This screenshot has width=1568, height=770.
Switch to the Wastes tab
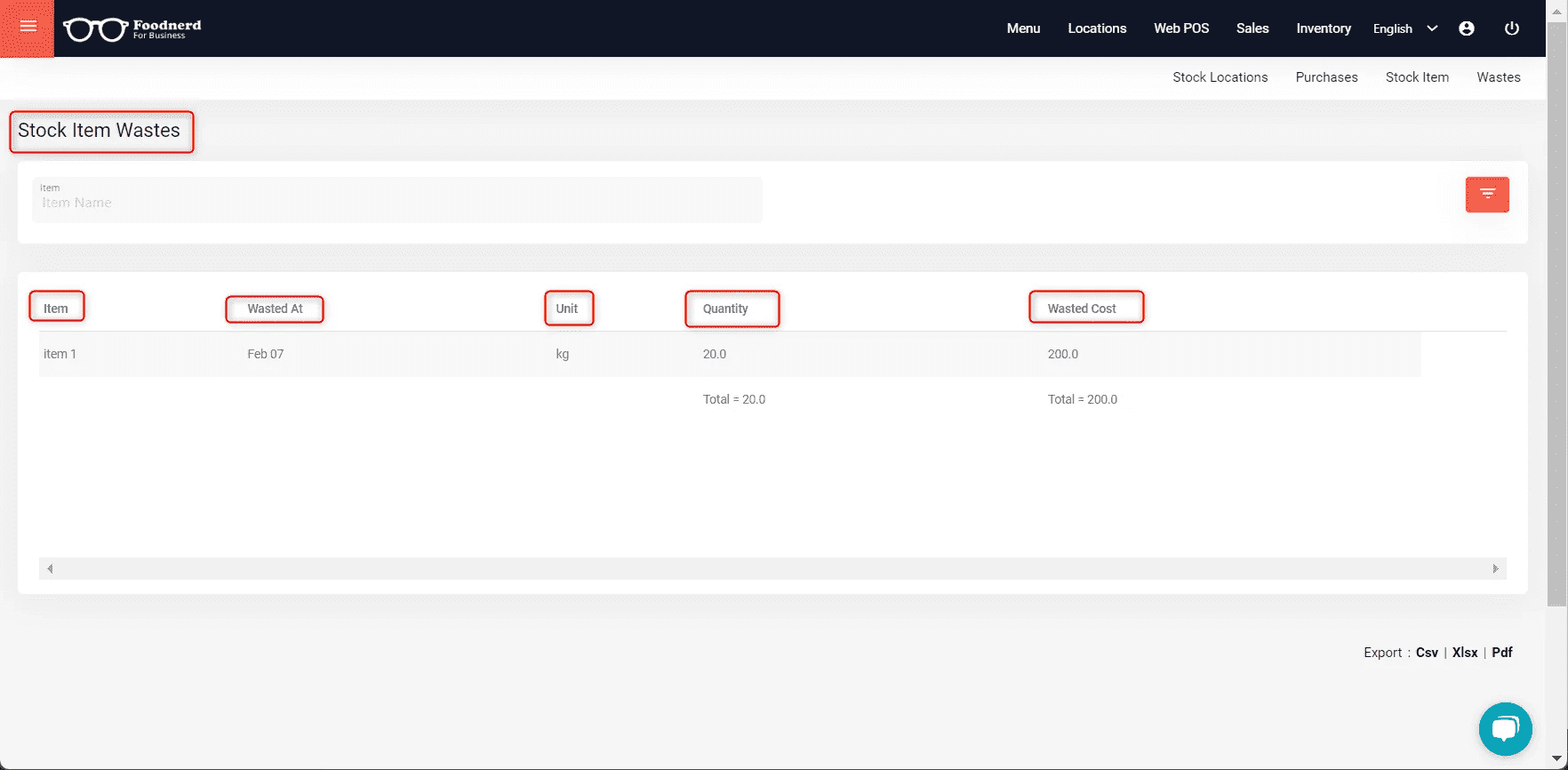(x=1499, y=77)
